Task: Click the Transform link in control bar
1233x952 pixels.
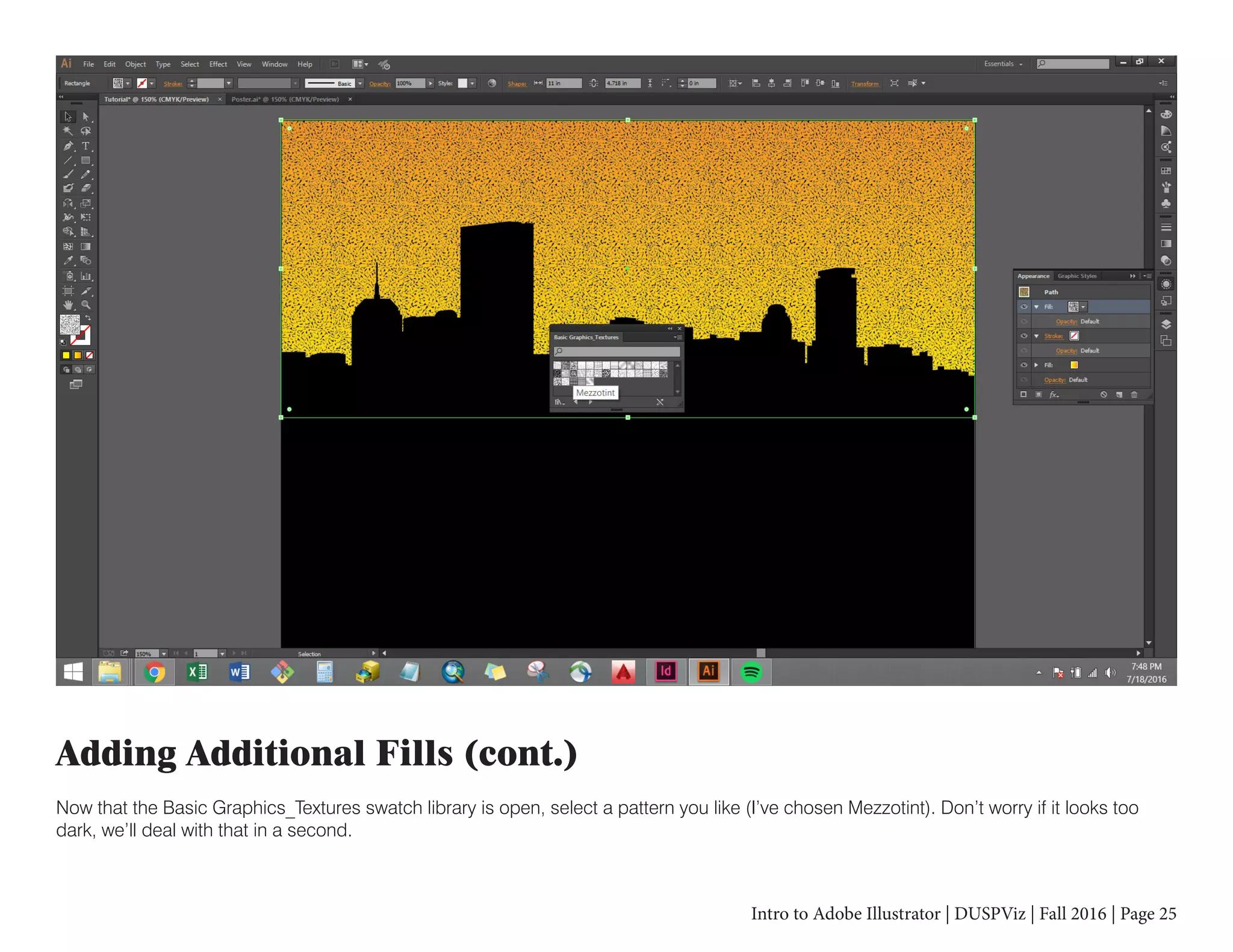Action: click(x=865, y=84)
